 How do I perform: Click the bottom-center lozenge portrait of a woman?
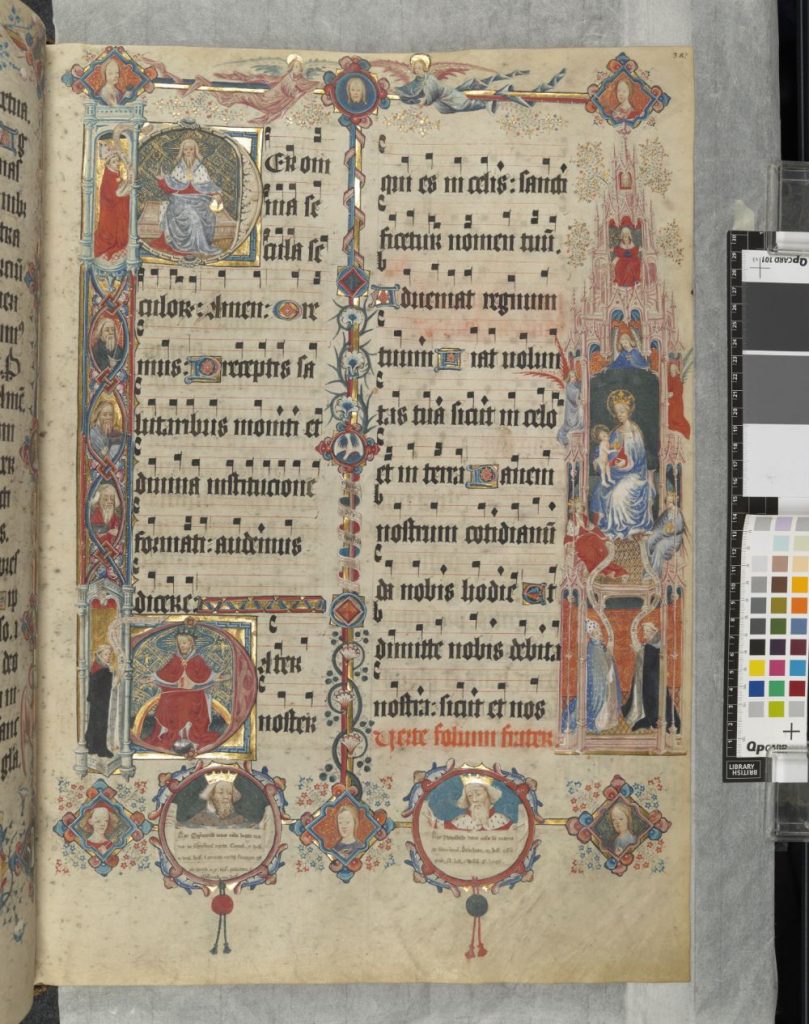[x=345, y=826]
